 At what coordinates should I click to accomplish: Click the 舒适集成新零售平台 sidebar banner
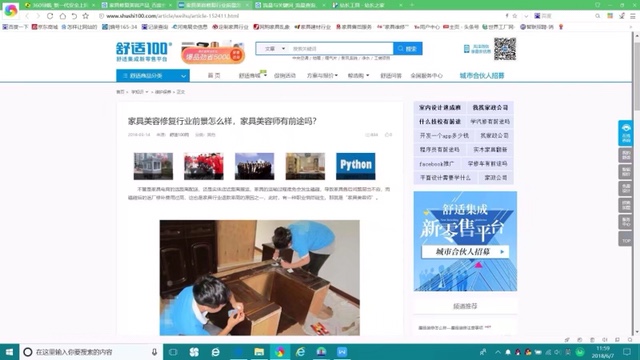[465, 241]
